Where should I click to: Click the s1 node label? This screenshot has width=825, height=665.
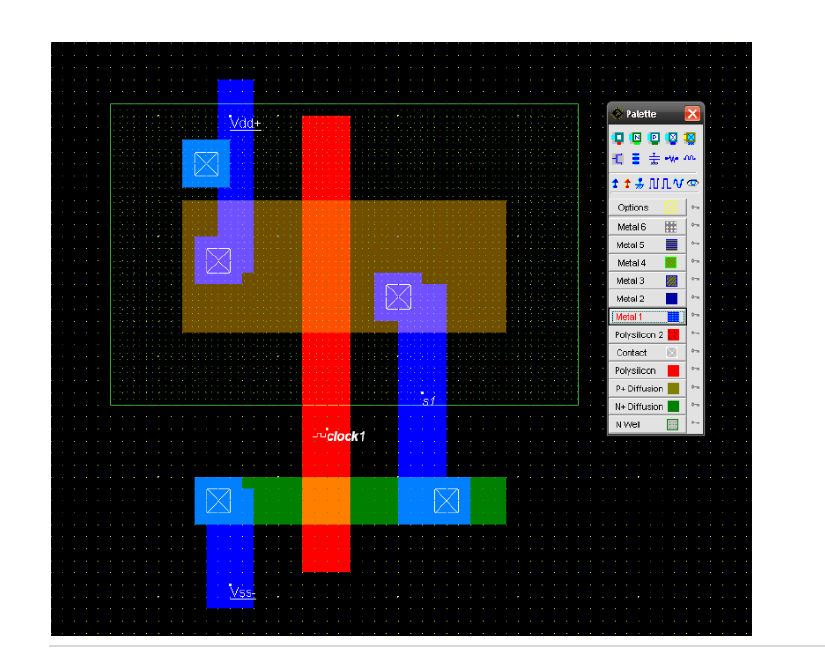[429, 401]
